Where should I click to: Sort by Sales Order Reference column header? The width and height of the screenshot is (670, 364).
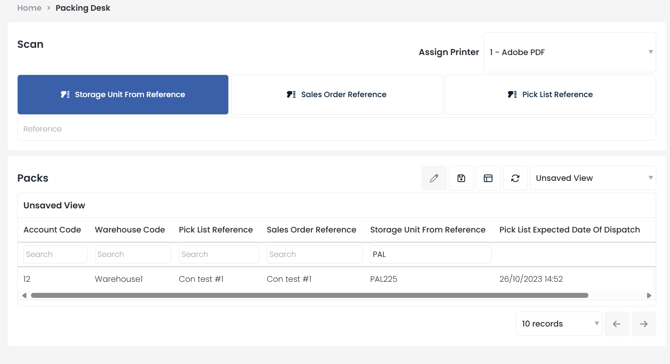(311, 230)
